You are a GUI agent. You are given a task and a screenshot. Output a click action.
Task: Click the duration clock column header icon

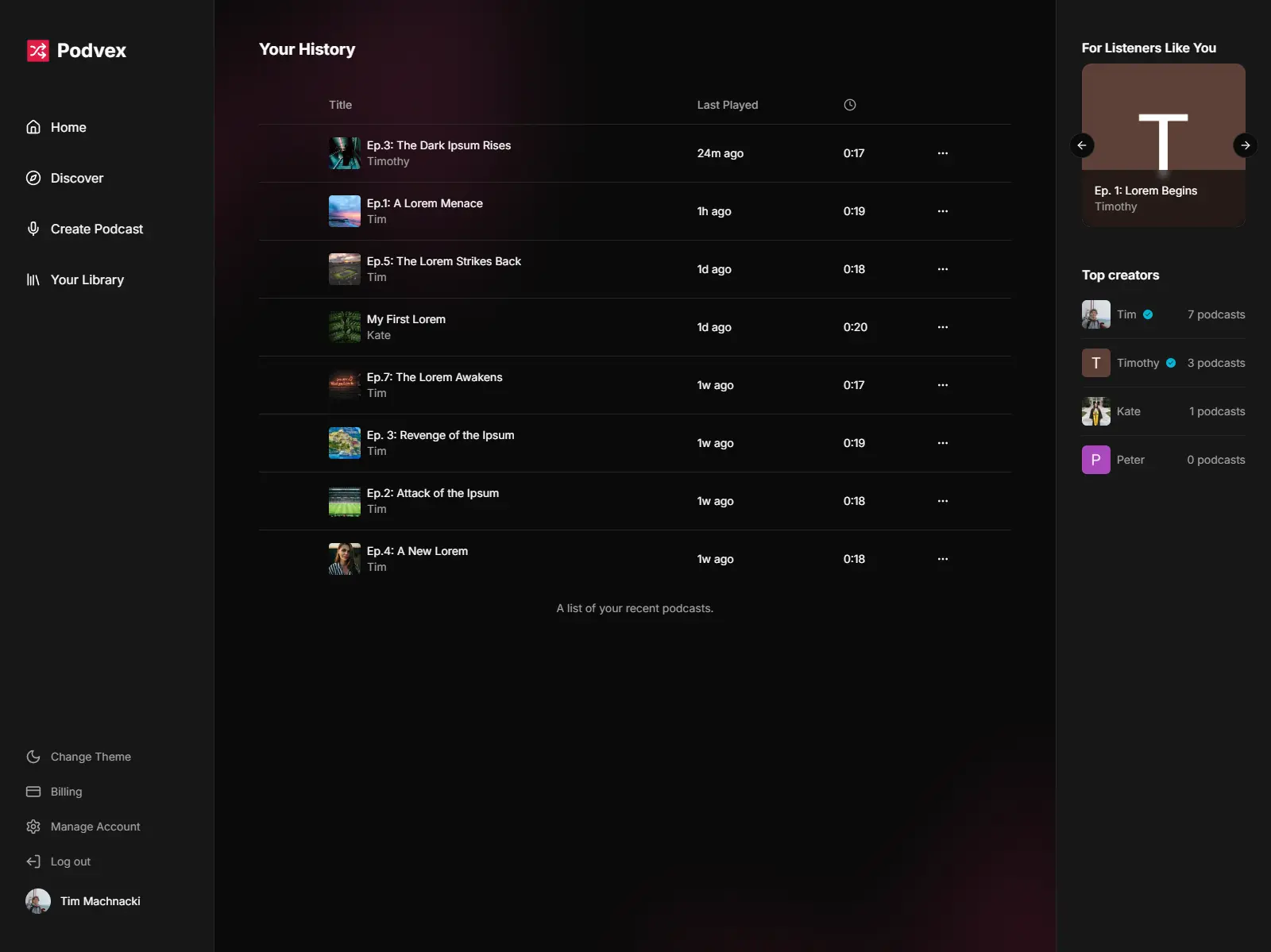850,105
